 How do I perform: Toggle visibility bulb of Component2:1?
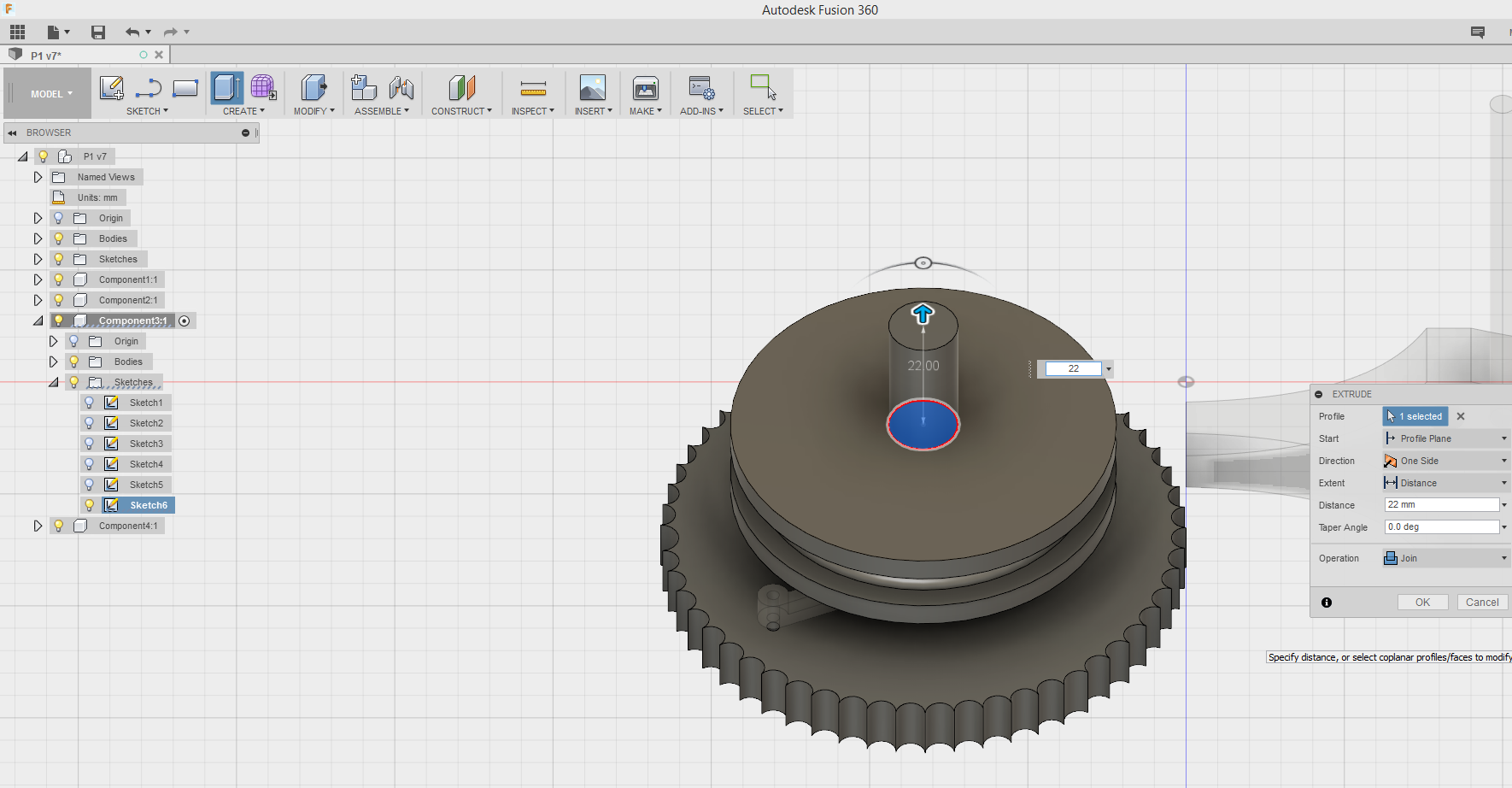click(x=59, y=300)
